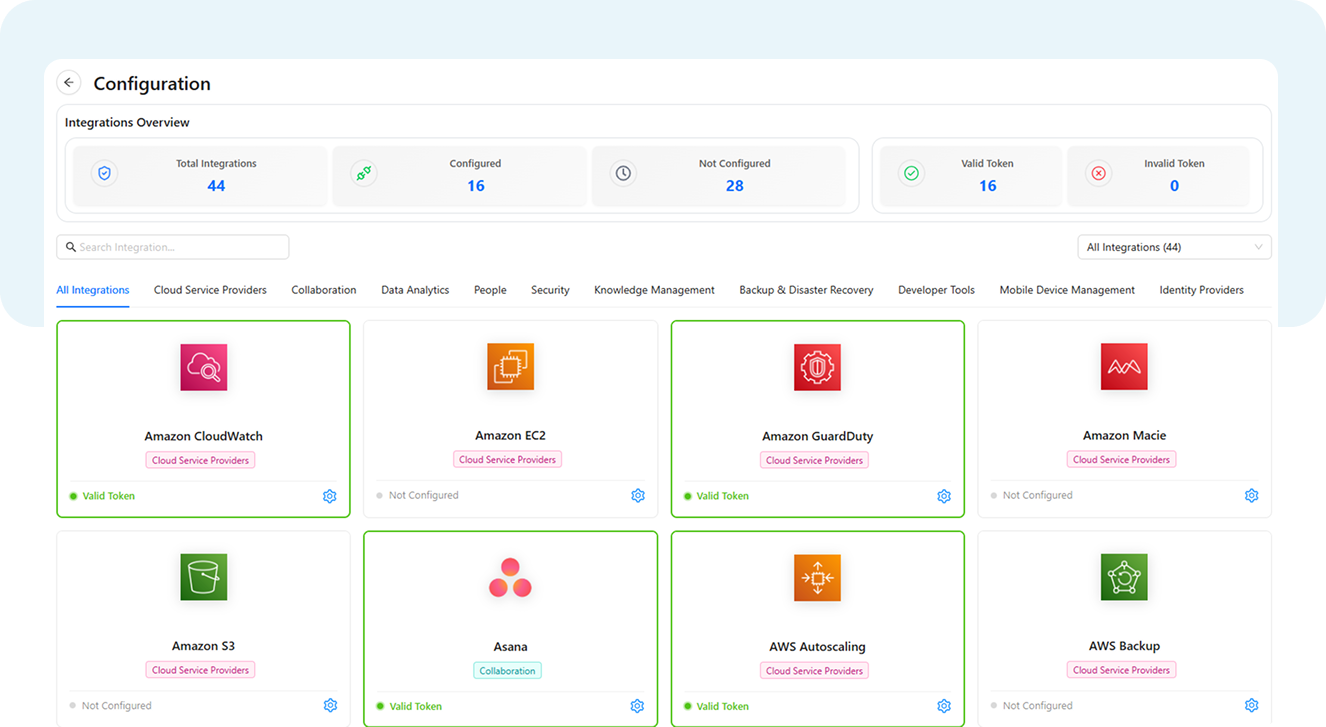The image size is (1326, 727).
Task: Click the Not Configured count 28
Action: point(735,186)
